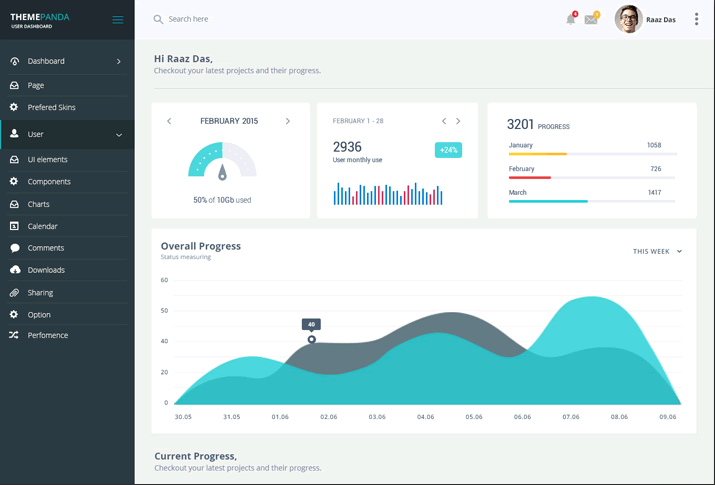Open the three-dot options menu
The width and height of the screenshot is (715, 485).
(x=696, y=19)
